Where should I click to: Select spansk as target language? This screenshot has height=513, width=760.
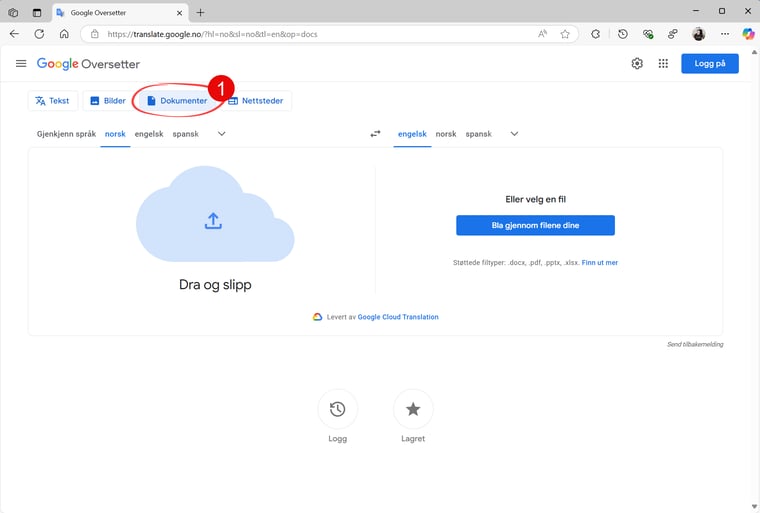click(478, 134)
